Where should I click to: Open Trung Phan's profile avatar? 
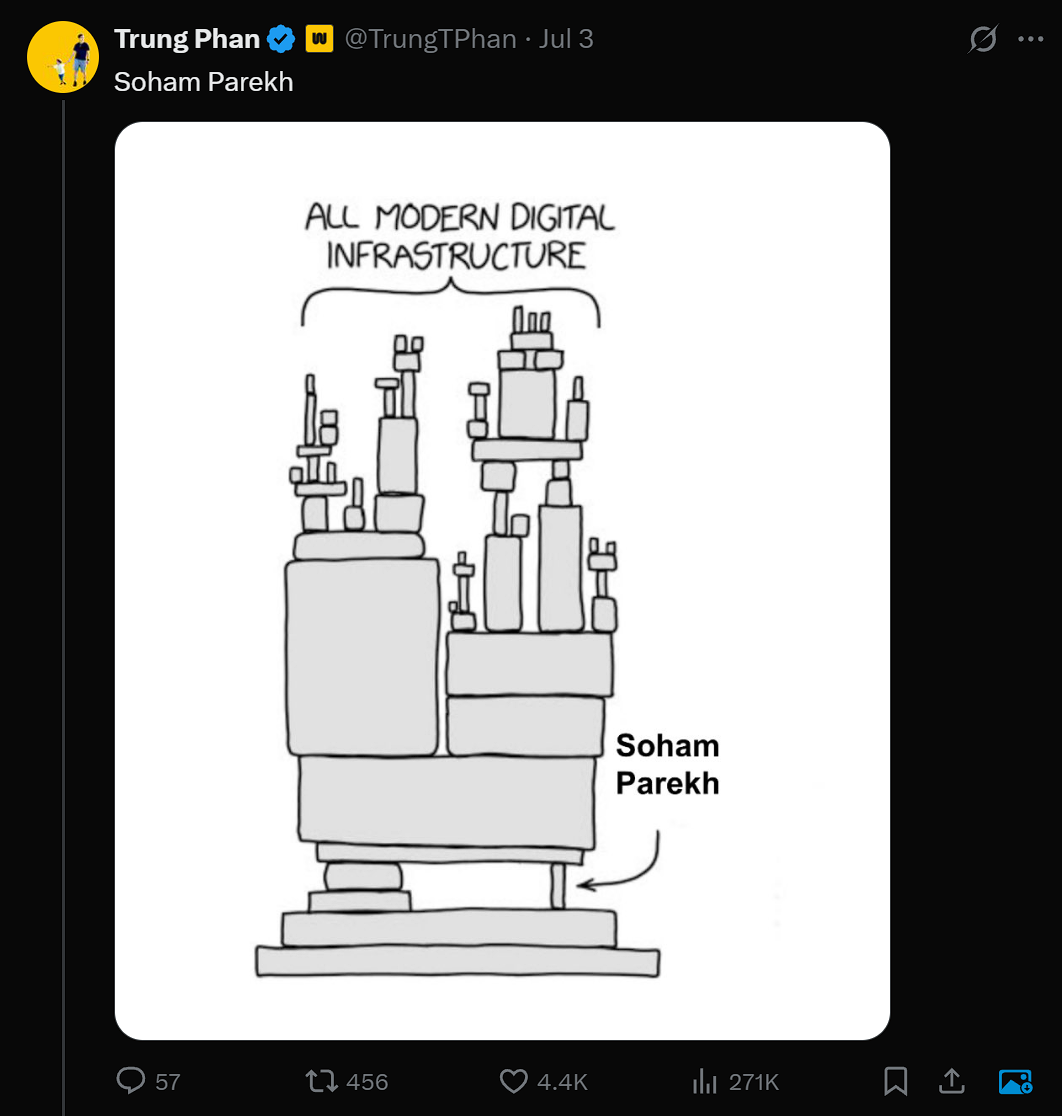(62, 56)
